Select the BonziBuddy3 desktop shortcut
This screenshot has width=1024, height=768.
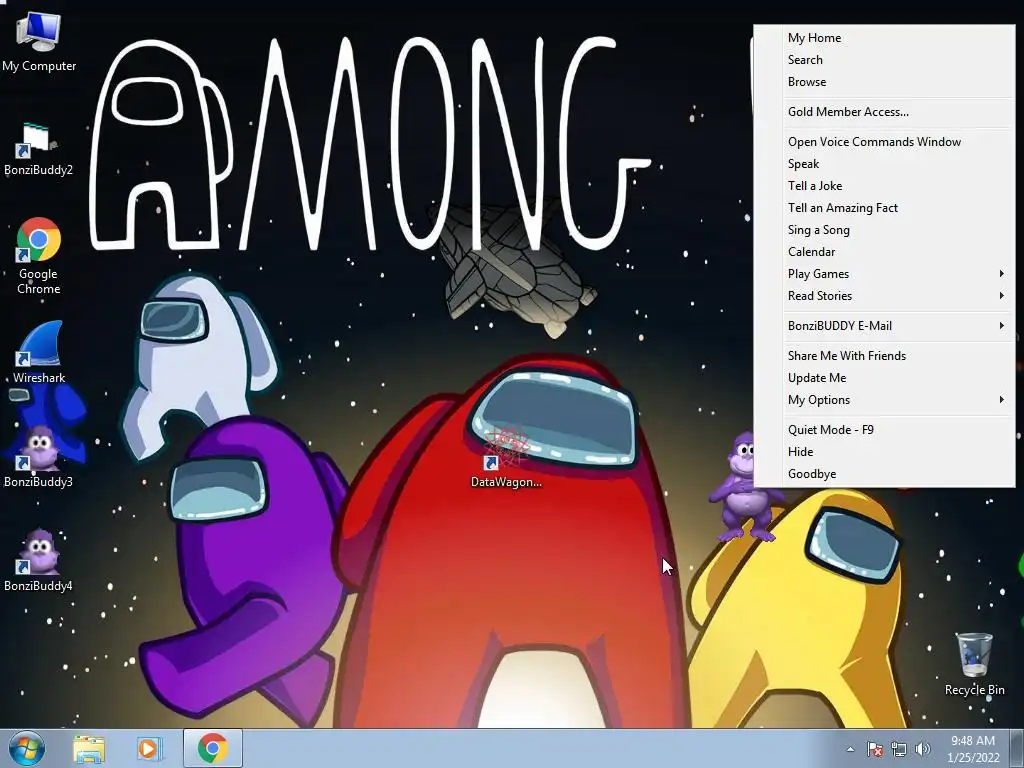pyautogui.click(x=39, y=457)
